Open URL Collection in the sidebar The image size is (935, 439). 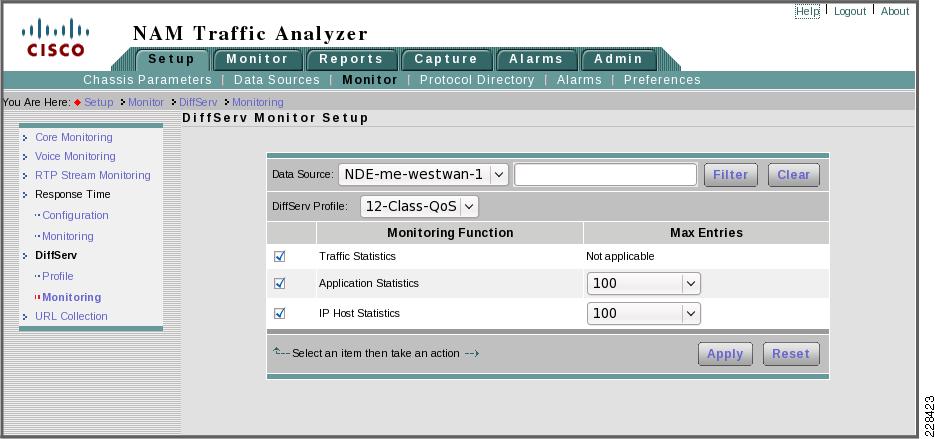tap(72, 316)
